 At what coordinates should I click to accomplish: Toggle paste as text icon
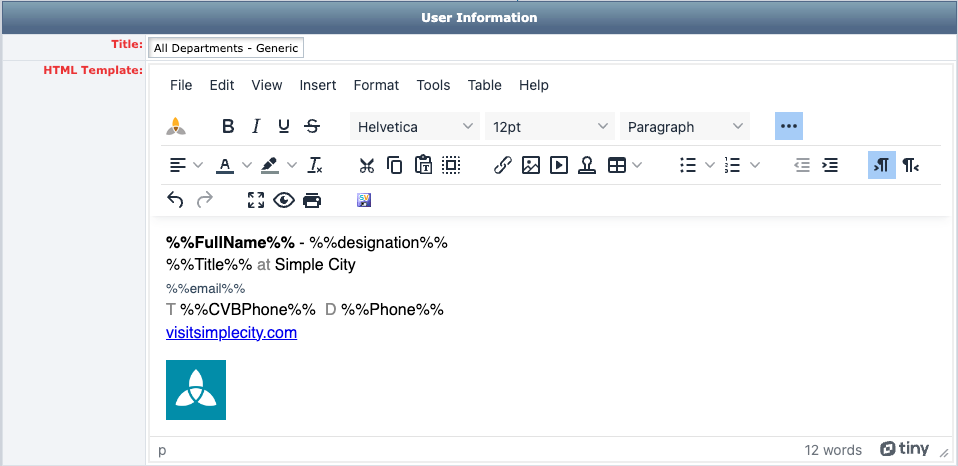[x=423, y=165]
